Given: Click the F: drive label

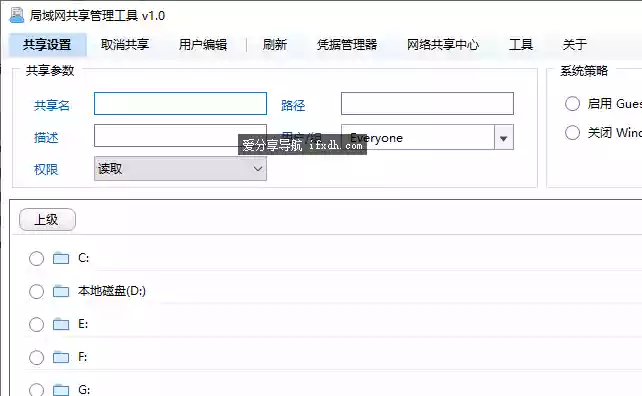Looking at the screenshot, I should click(83, 357).
